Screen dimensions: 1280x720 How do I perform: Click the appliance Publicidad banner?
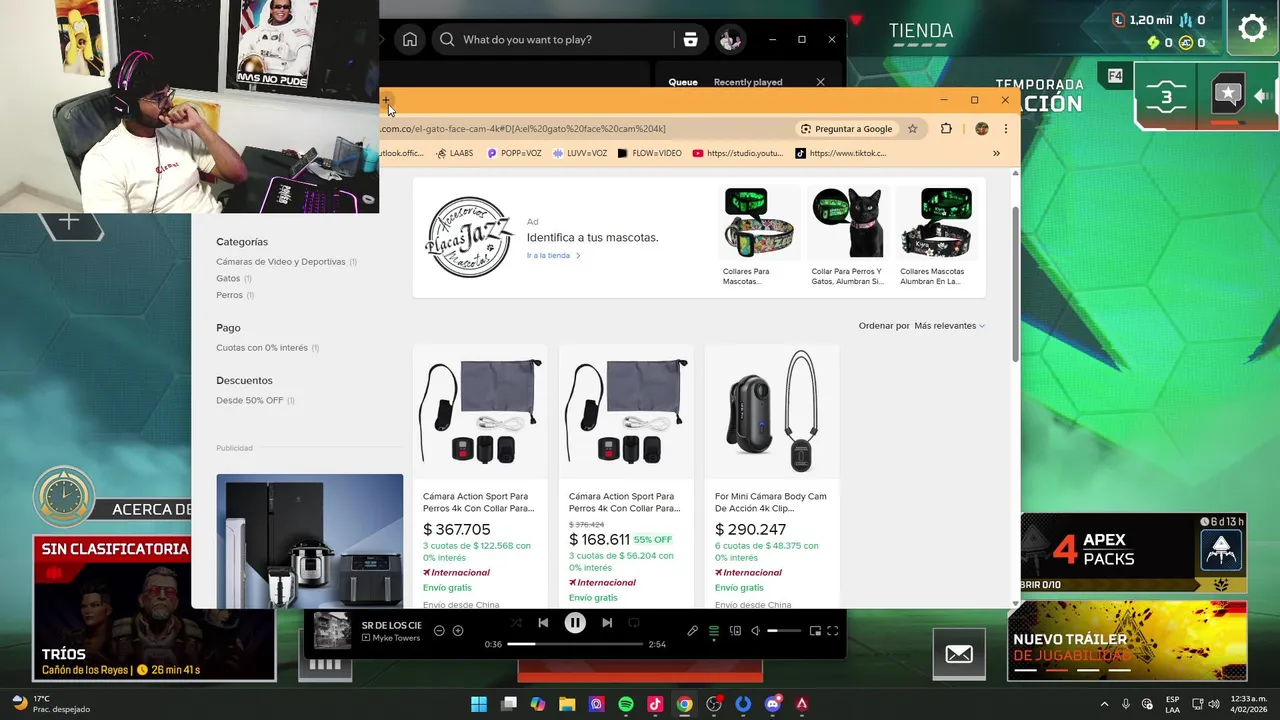coord(310,540)
